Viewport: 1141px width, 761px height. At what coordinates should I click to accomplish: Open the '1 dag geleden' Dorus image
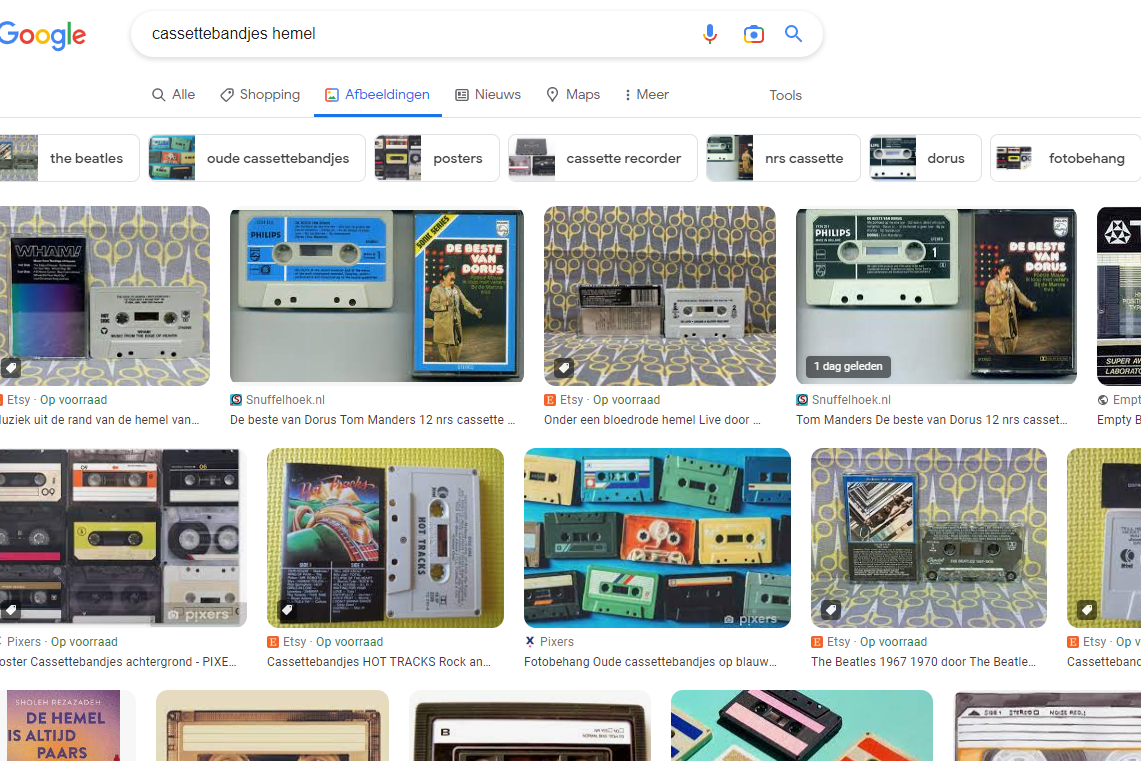pyautogui.click(x=936, y=295)
